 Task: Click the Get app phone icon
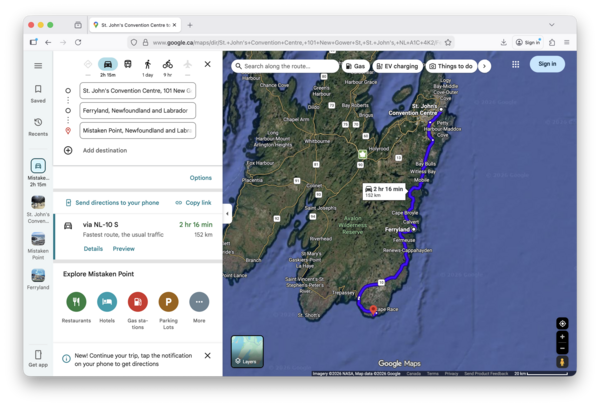coord(38,354)
